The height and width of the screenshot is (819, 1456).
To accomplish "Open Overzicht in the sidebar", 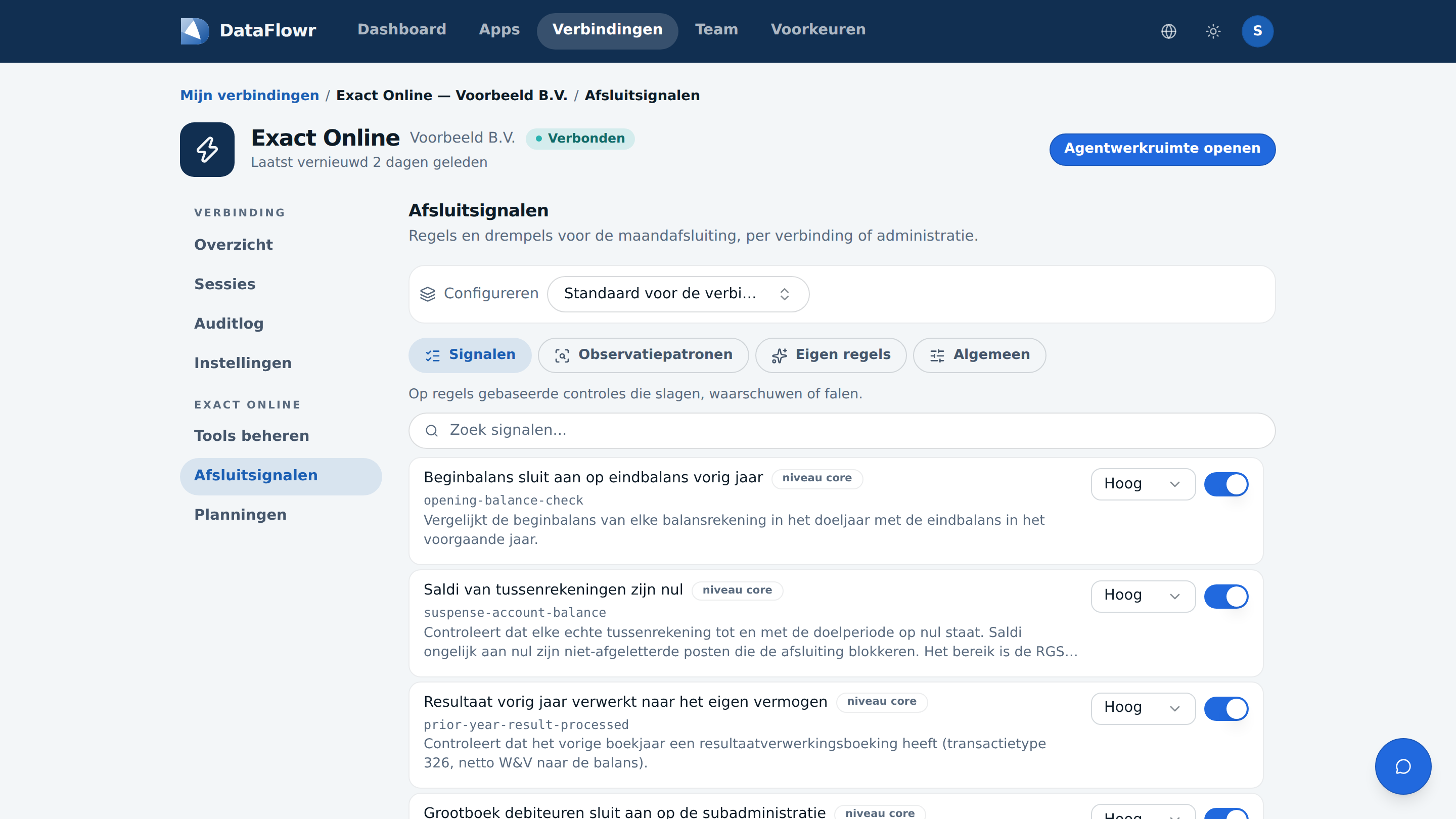I will pos(281,245).
